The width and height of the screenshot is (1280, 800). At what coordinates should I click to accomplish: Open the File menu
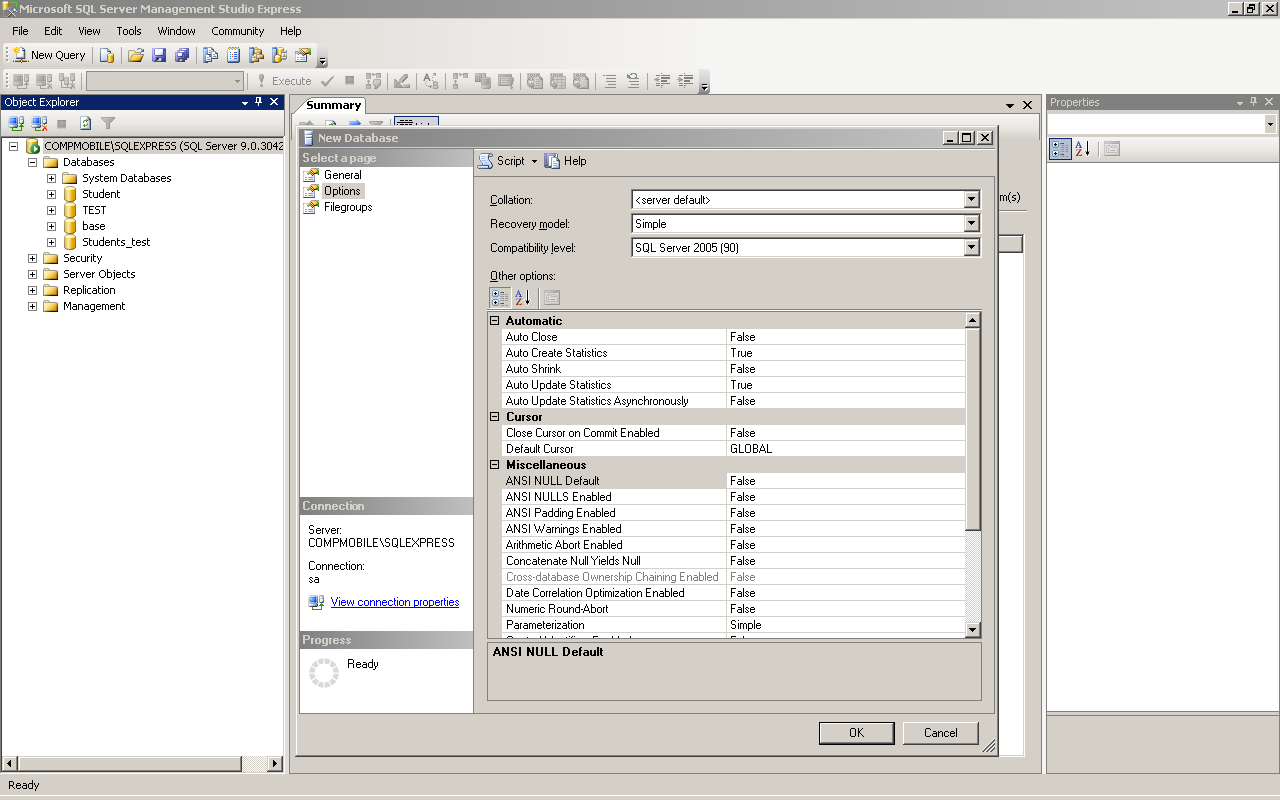[20, 31]
